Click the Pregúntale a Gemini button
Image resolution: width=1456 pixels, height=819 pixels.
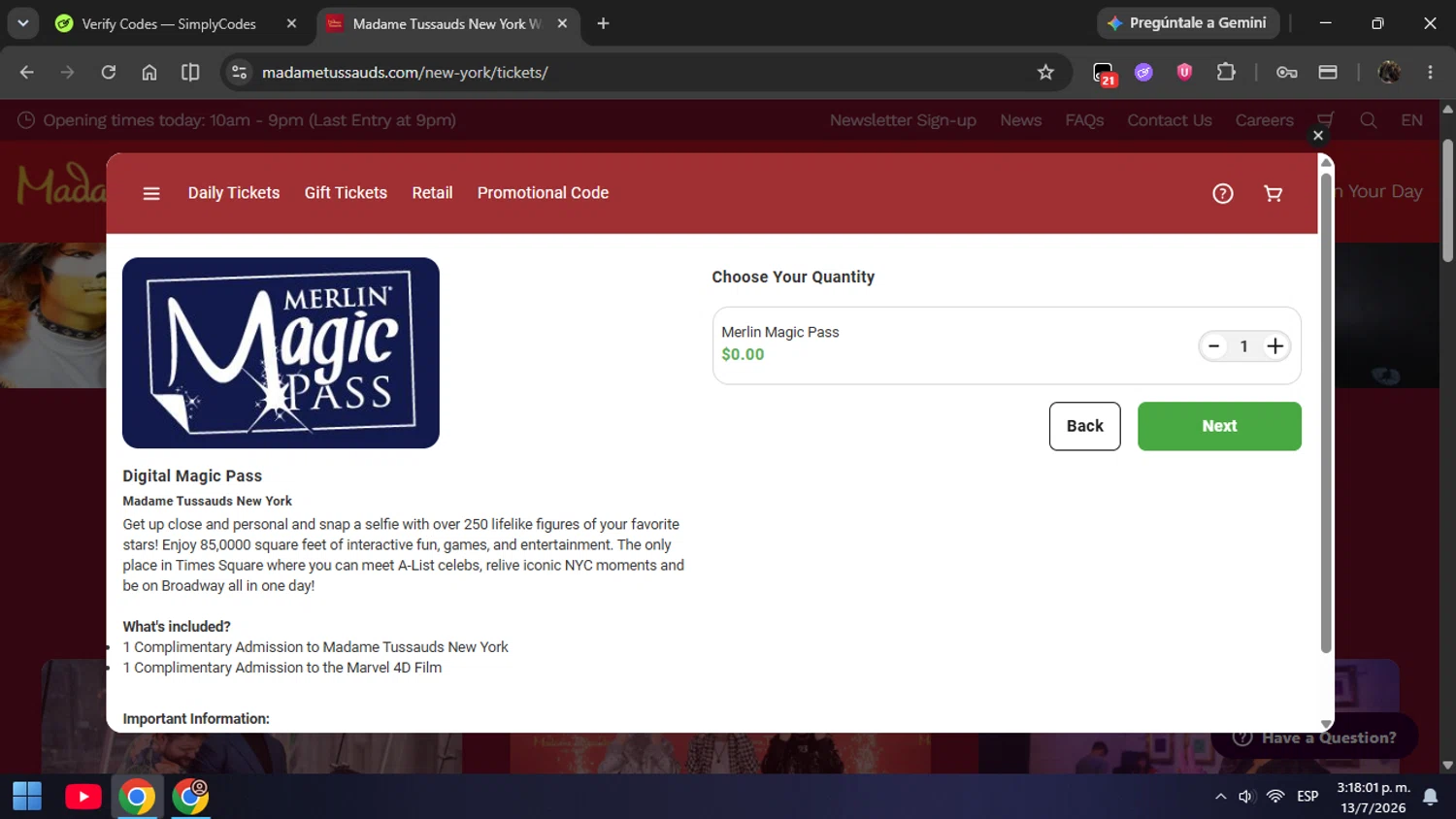(1187, 23)
